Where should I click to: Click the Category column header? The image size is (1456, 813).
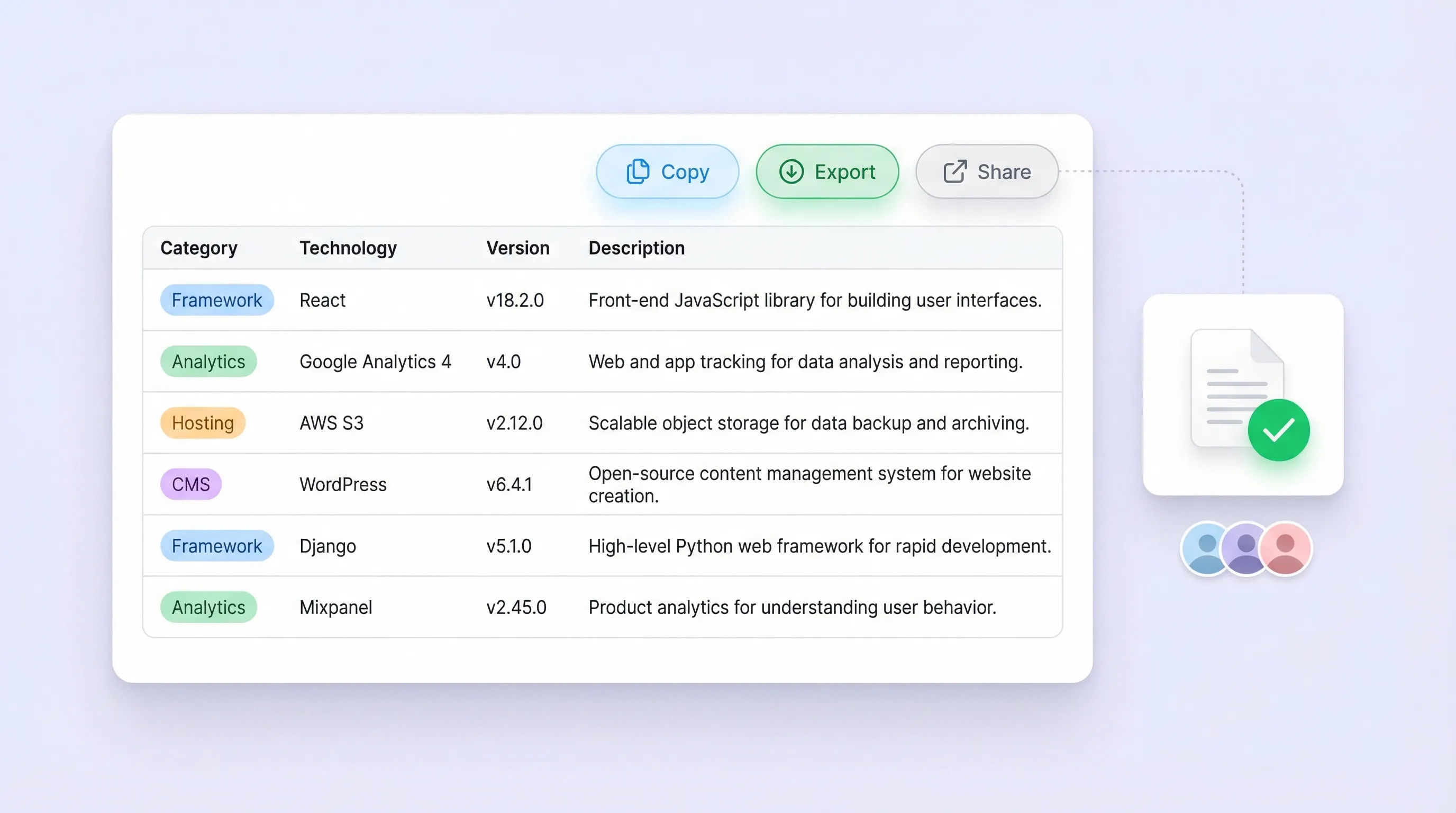point(199,248)
